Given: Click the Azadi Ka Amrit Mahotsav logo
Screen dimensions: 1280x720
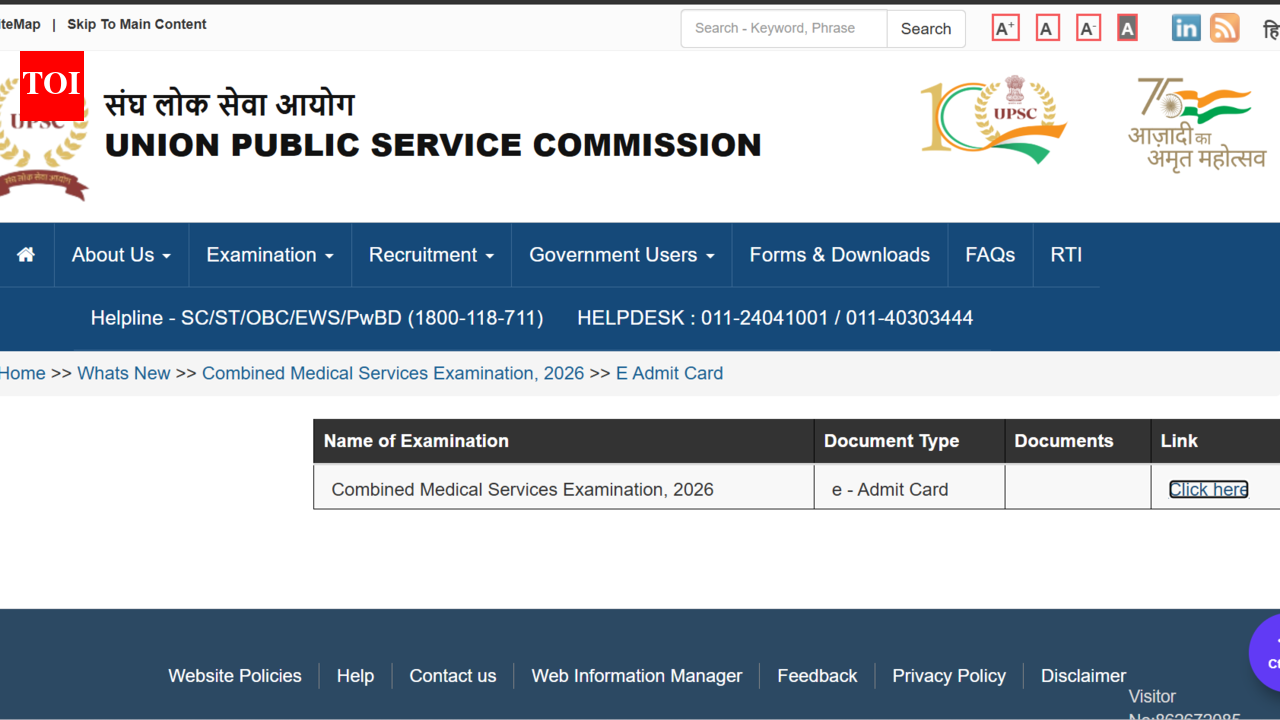Looking at the screenshot, I should [x=1196, y=125].
